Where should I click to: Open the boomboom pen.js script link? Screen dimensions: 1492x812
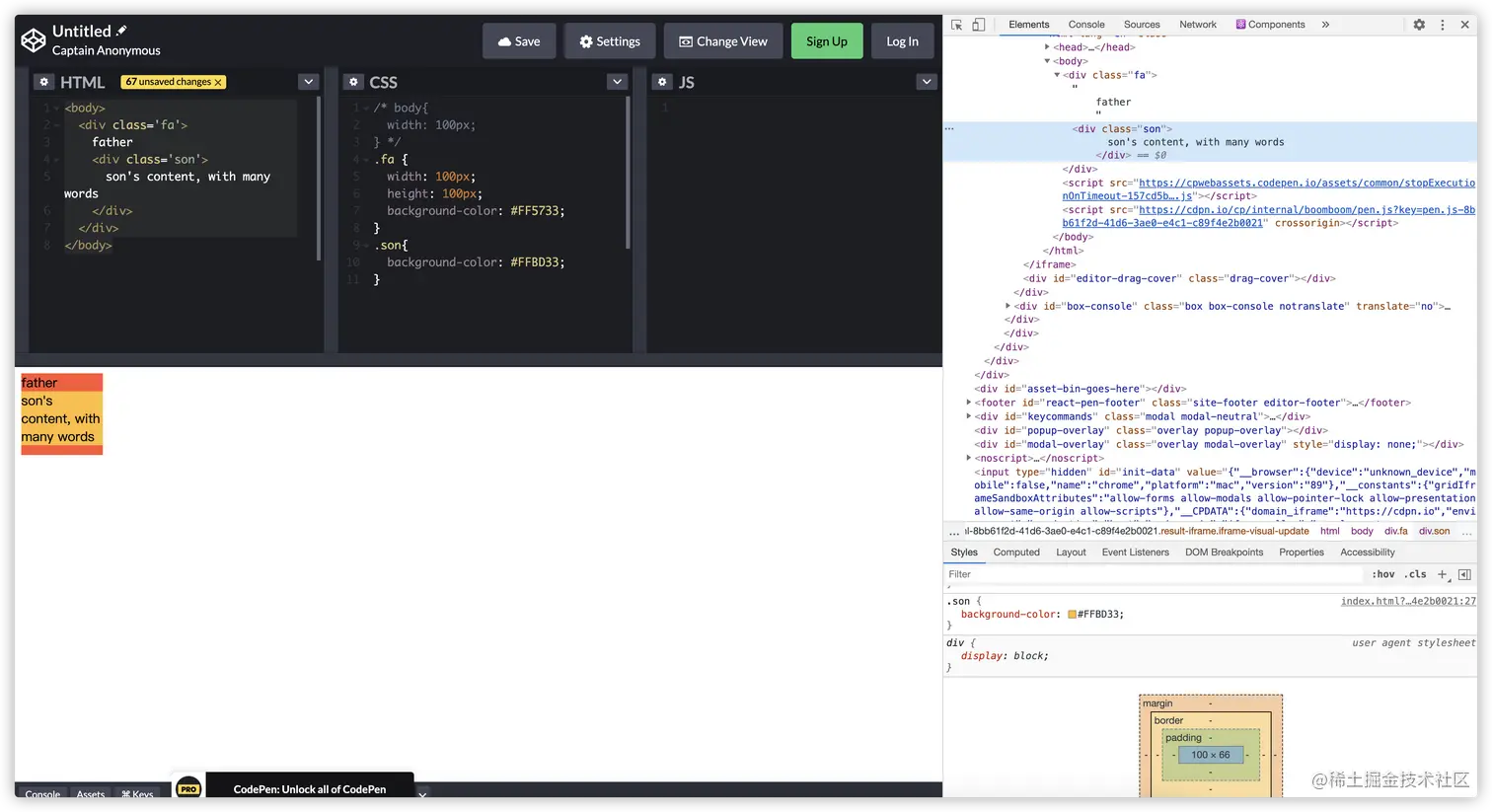pos(1268,216)
